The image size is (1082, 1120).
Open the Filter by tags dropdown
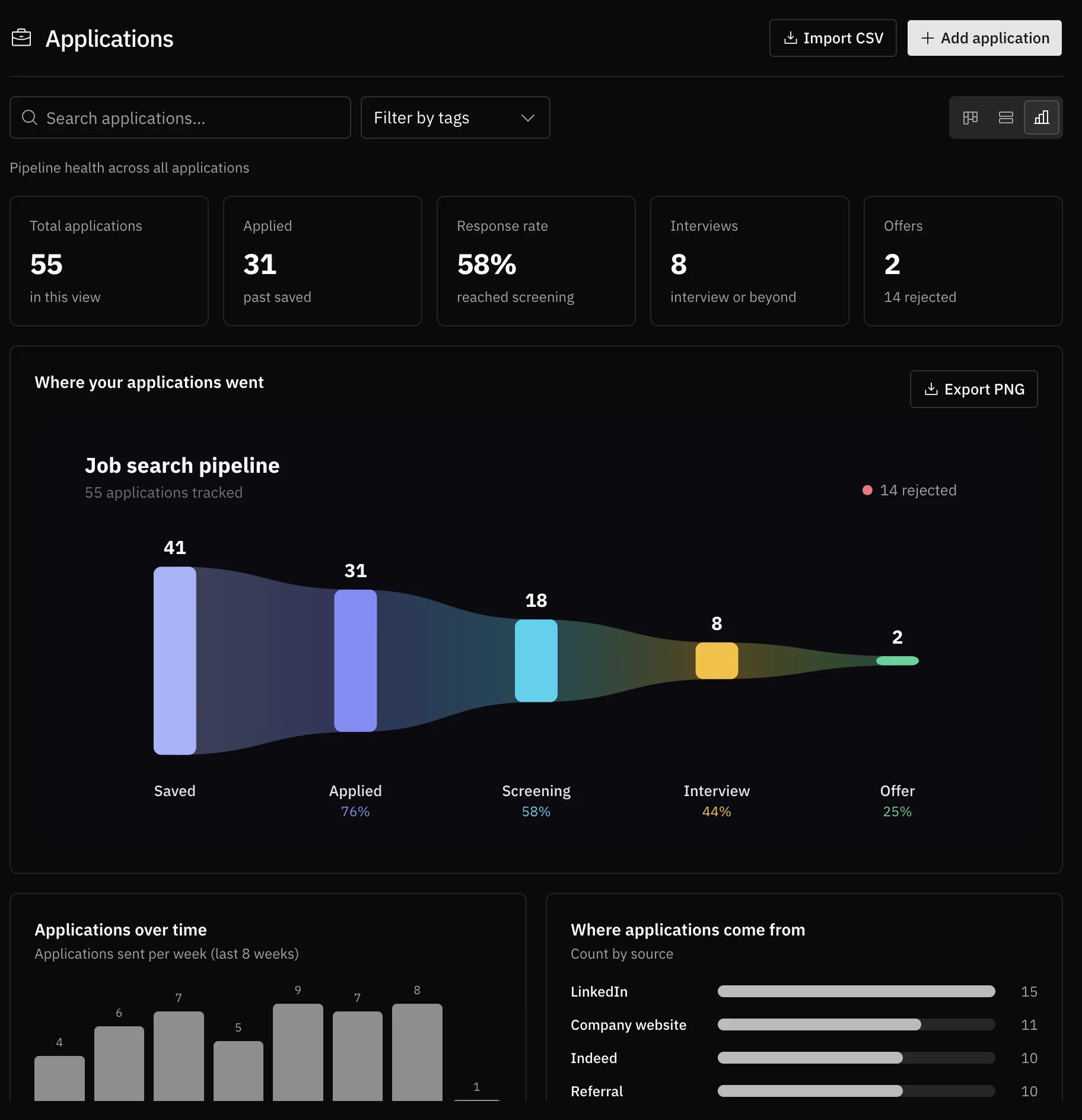coord(455,117)
